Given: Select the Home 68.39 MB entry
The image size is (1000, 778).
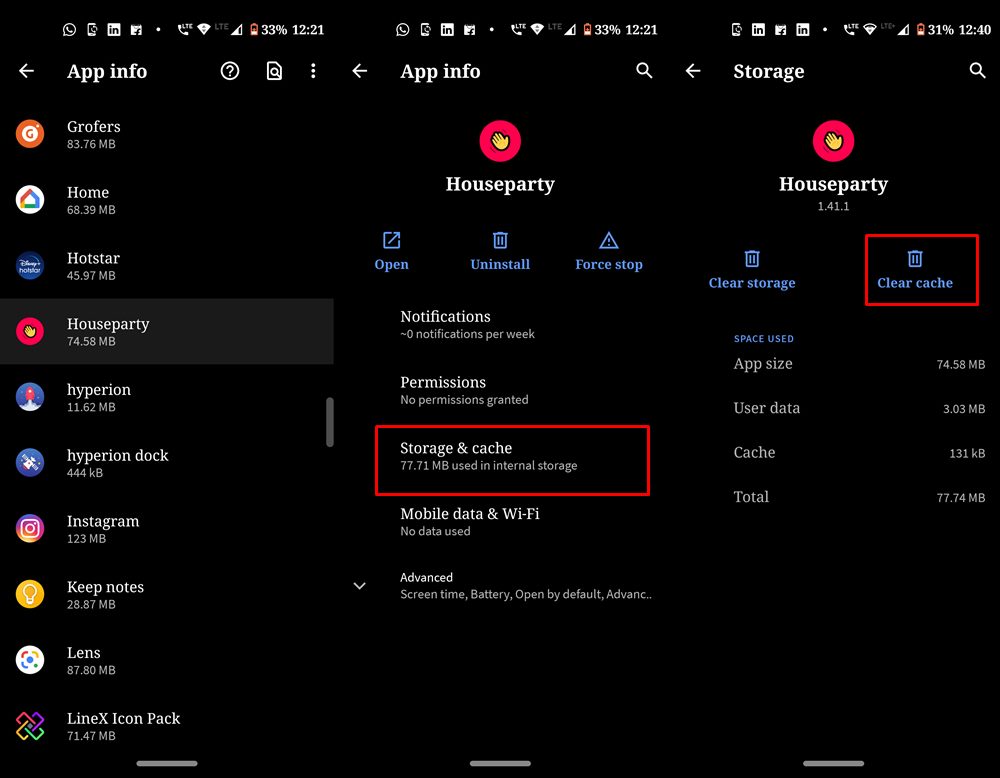Looking at the screenshot, I should (x=166, y=200).
